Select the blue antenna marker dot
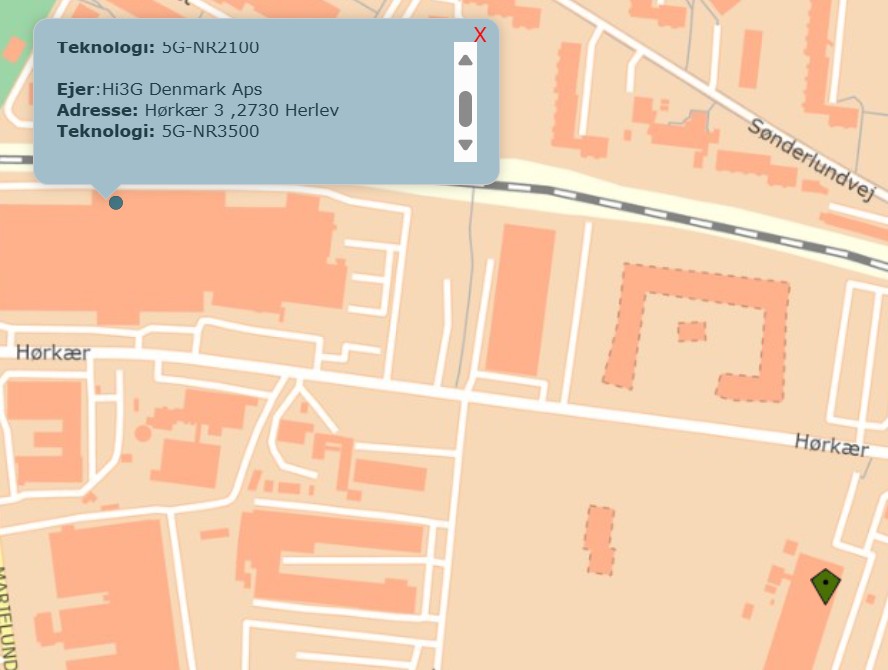 116,203
